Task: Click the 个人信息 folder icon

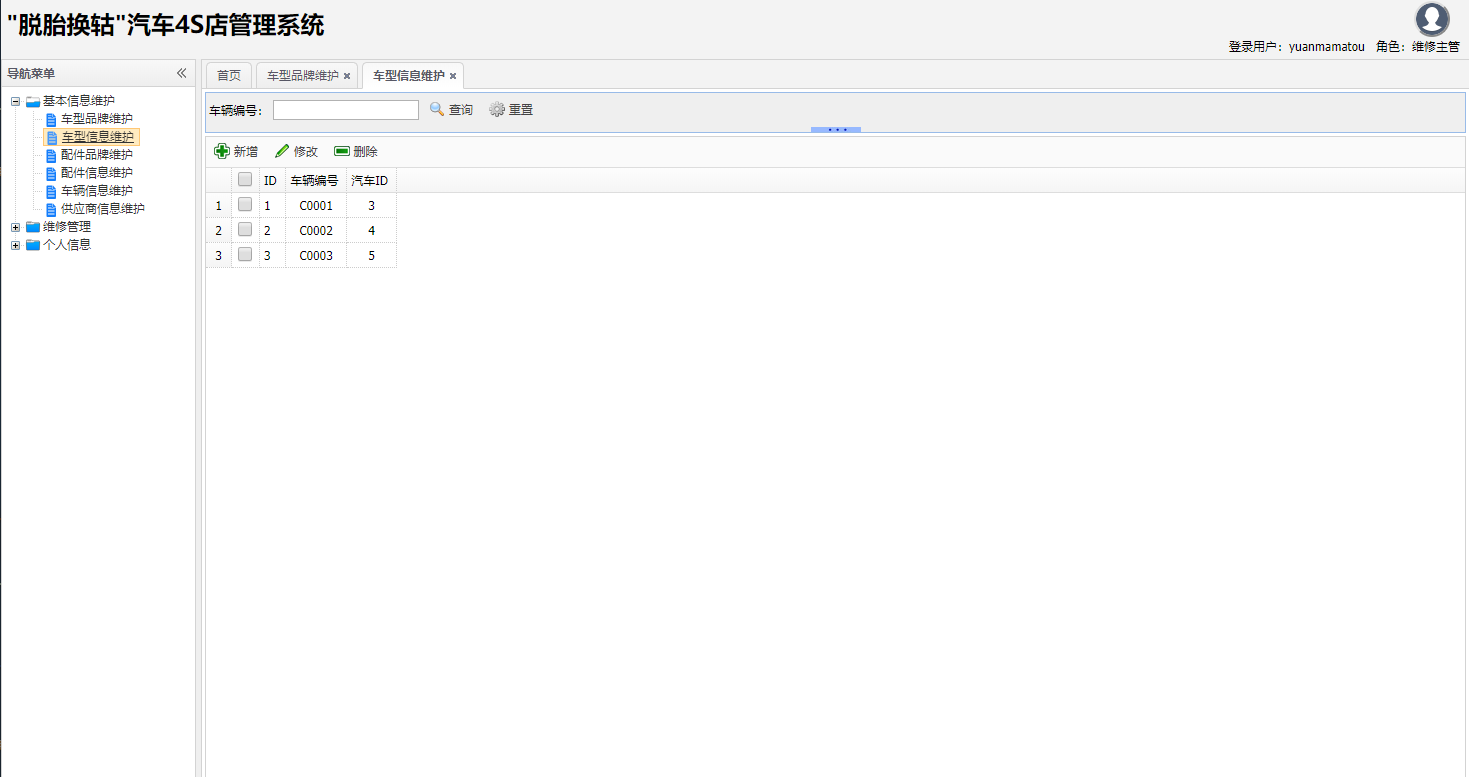Action: coord(33,245)
